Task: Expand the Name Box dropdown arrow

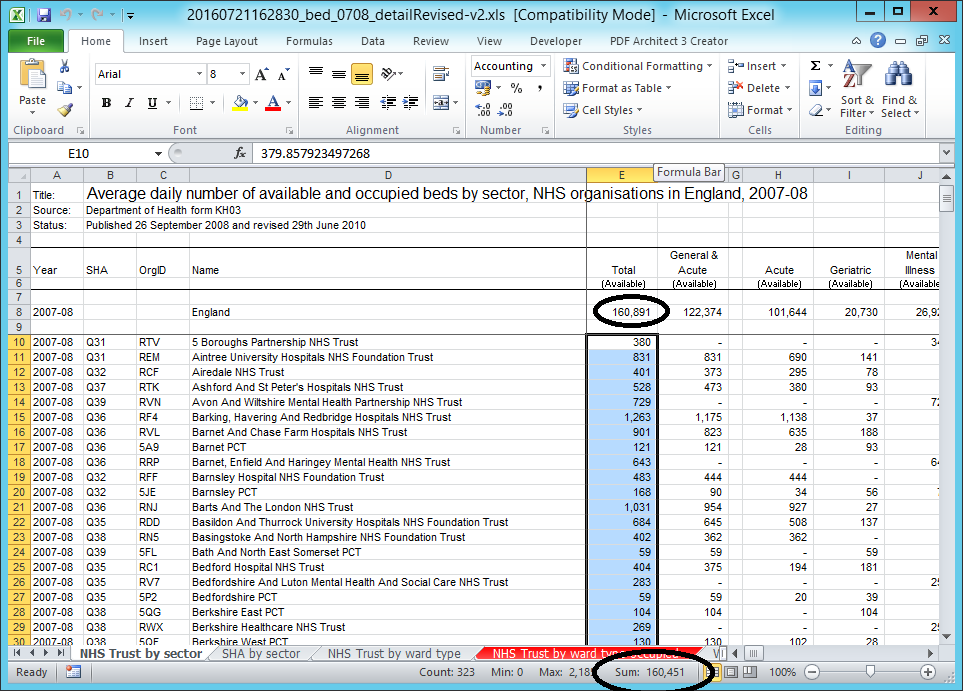Action: point(158,154)
